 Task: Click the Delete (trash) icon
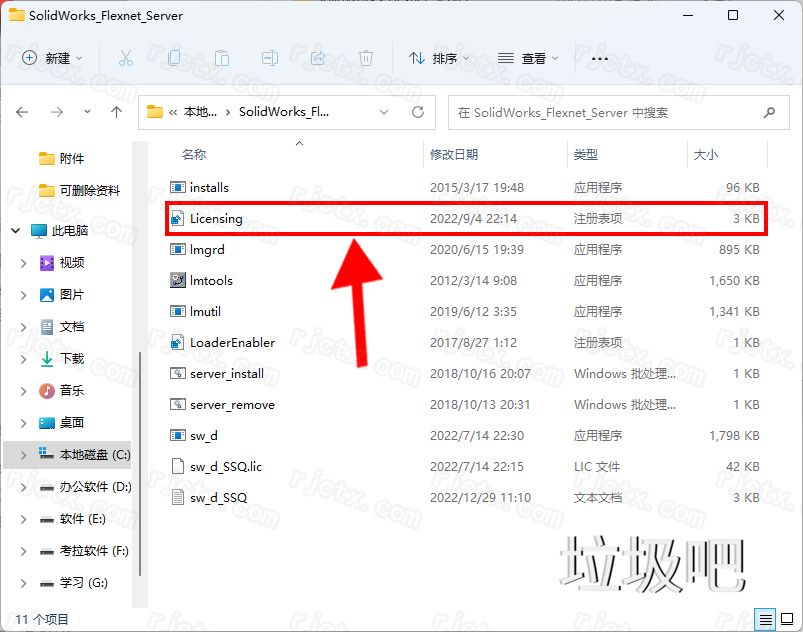[x=366, y=59]
